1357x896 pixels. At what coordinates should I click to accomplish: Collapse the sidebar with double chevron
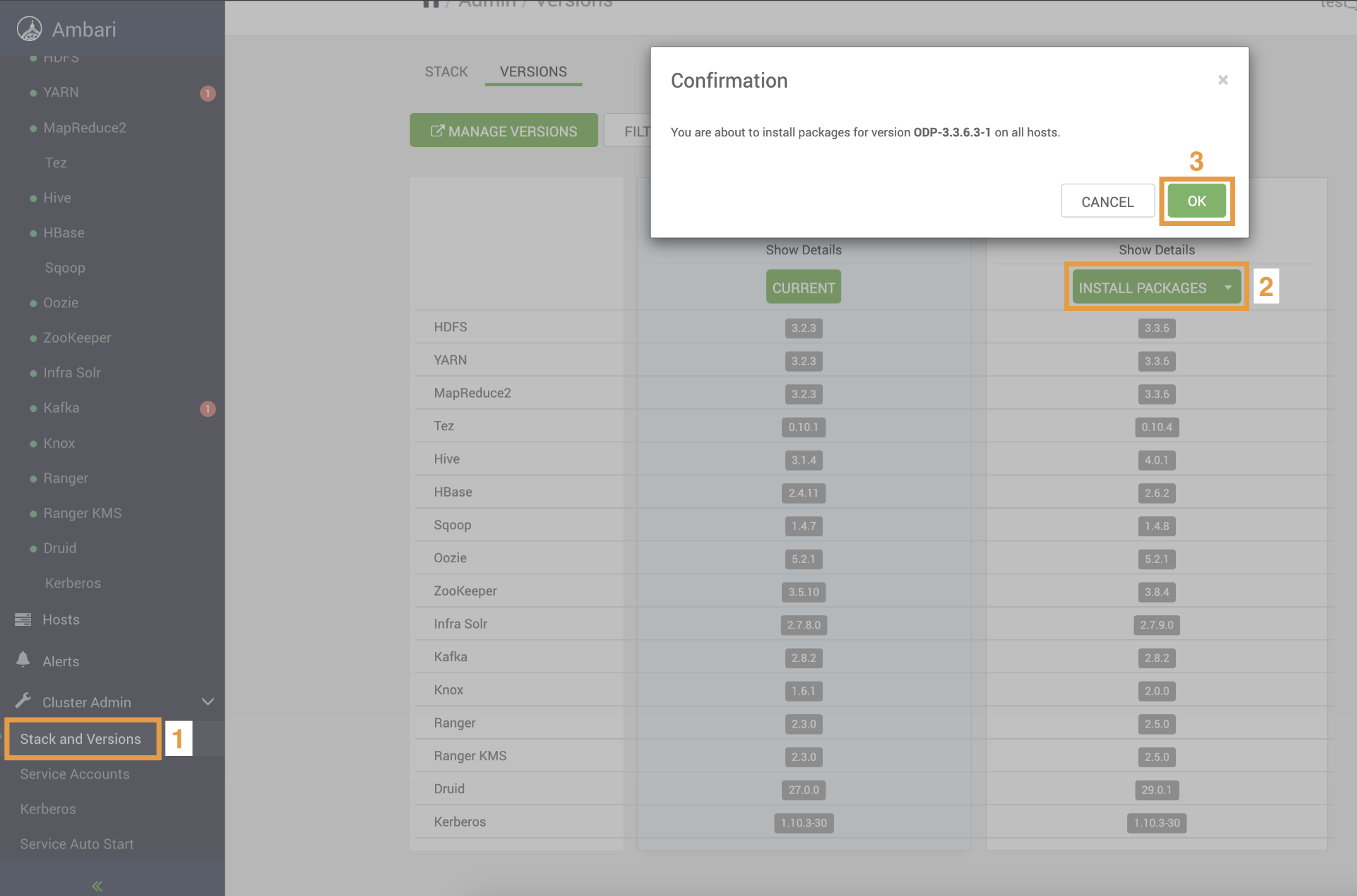(97, 886)
